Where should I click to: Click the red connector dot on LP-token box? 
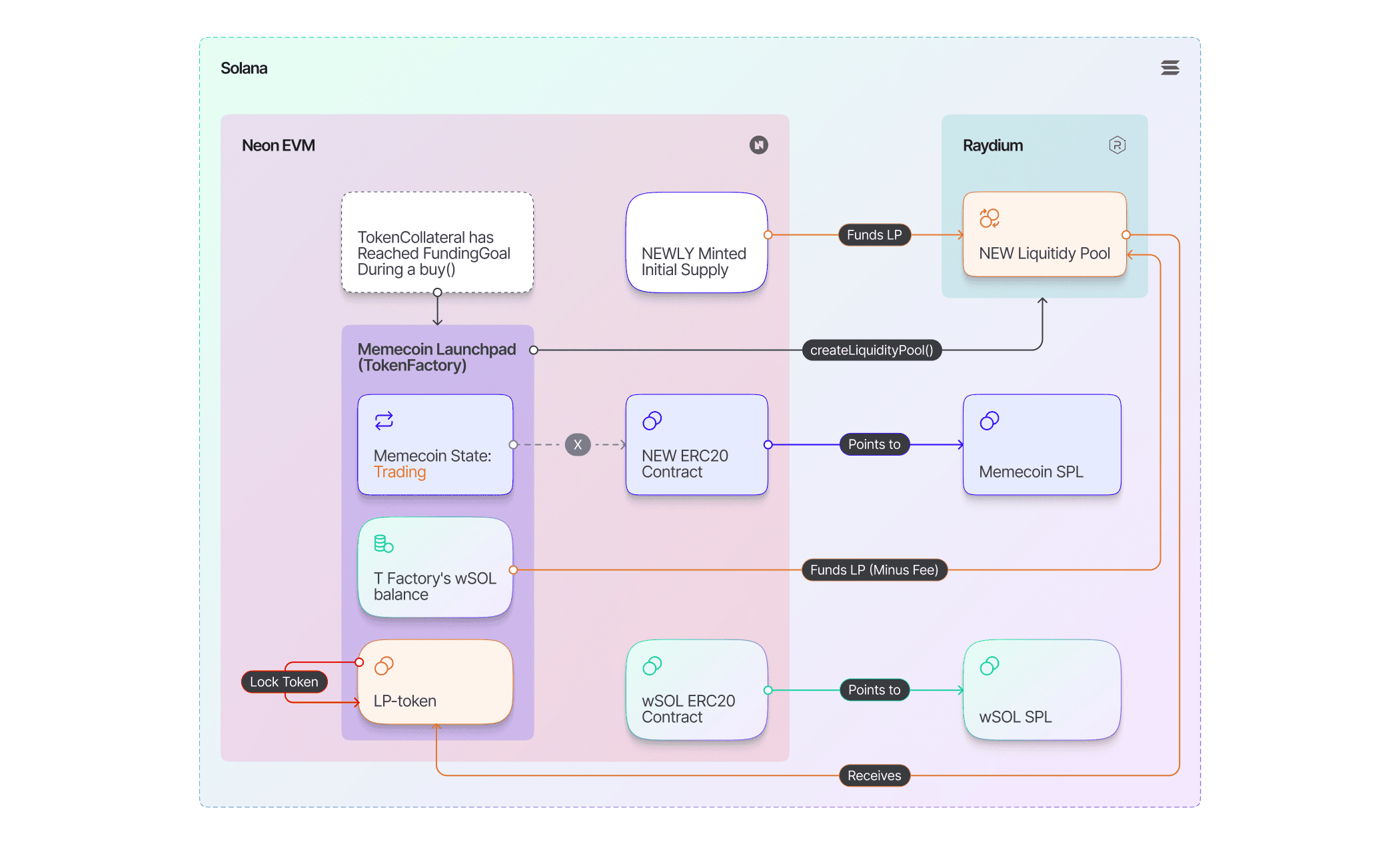(359, 662)
